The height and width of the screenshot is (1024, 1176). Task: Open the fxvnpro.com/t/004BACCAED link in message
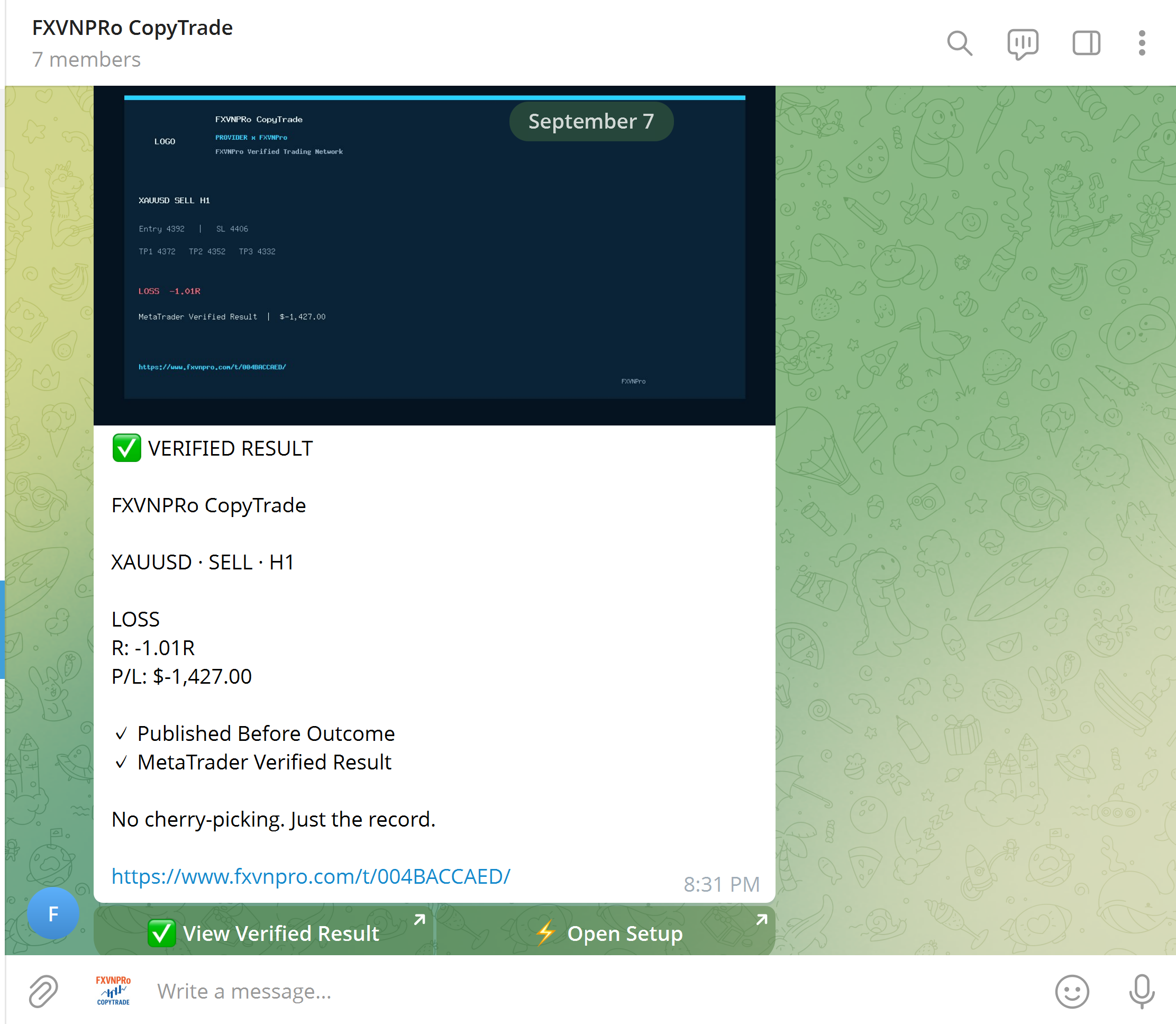click(x=311, y=876)
